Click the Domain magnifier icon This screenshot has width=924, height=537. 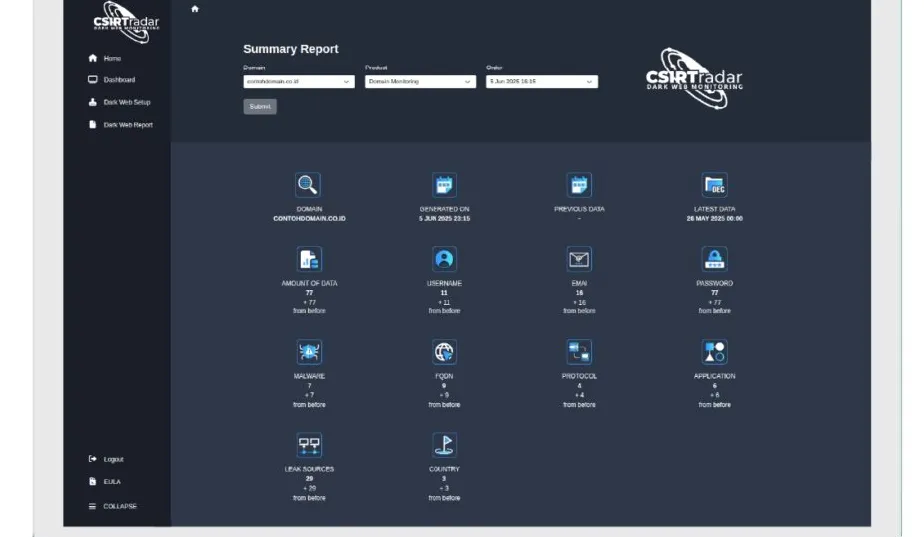click(x=308, y=185)
